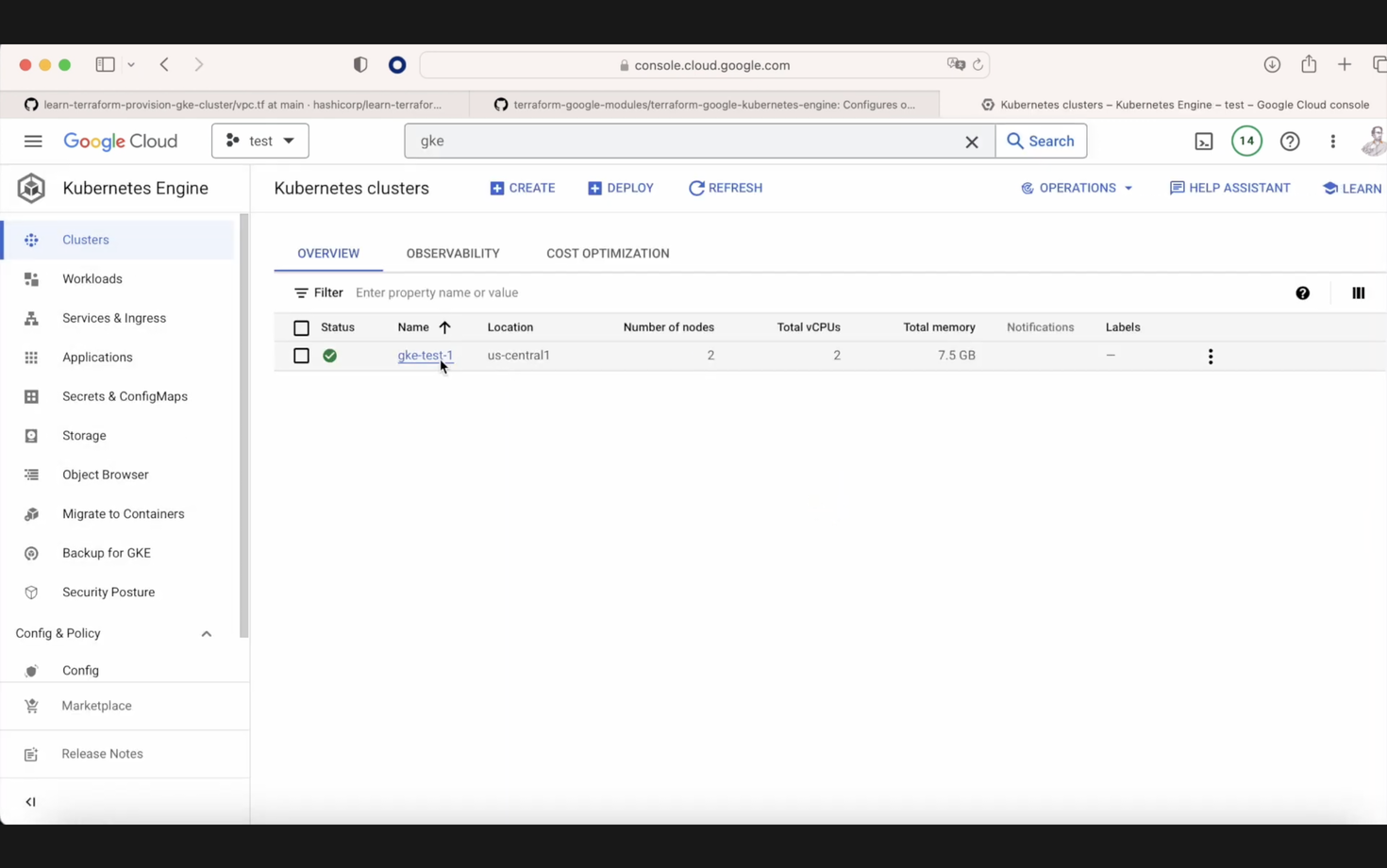The height and width of the screenshot is (868, 1387).
Task: Click the Status column header
Action: pos(338,327)
